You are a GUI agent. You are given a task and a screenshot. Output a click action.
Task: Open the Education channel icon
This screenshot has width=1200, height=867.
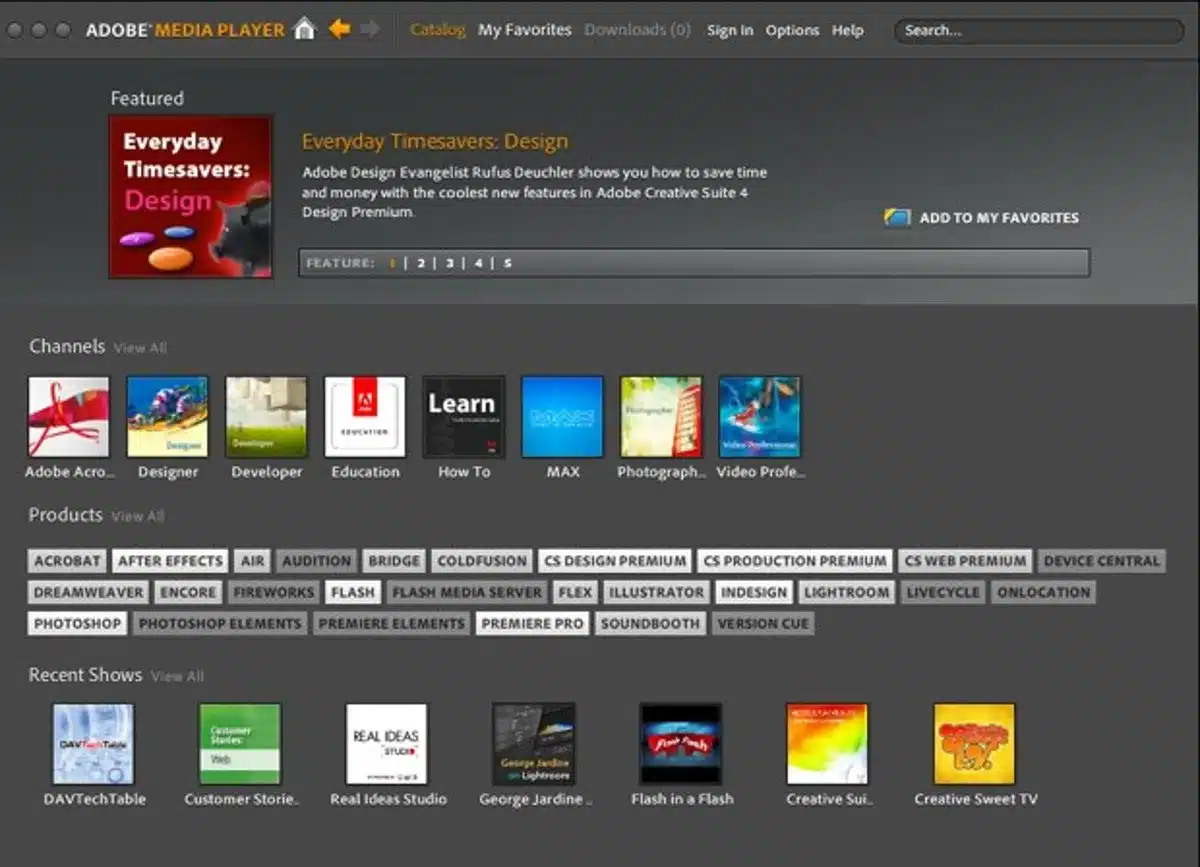coord(365,417)
